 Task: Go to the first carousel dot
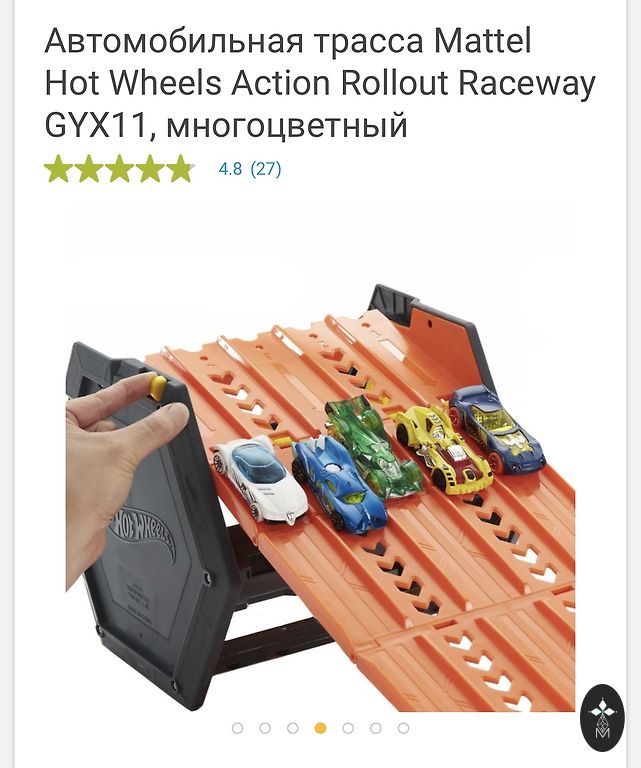pos(237,728)
